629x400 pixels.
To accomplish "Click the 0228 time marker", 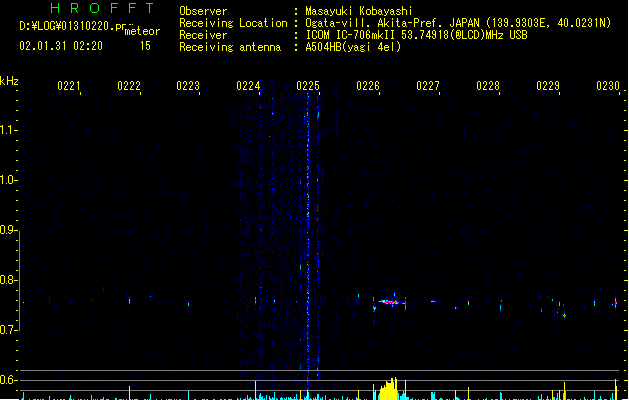I will point(488,86).
